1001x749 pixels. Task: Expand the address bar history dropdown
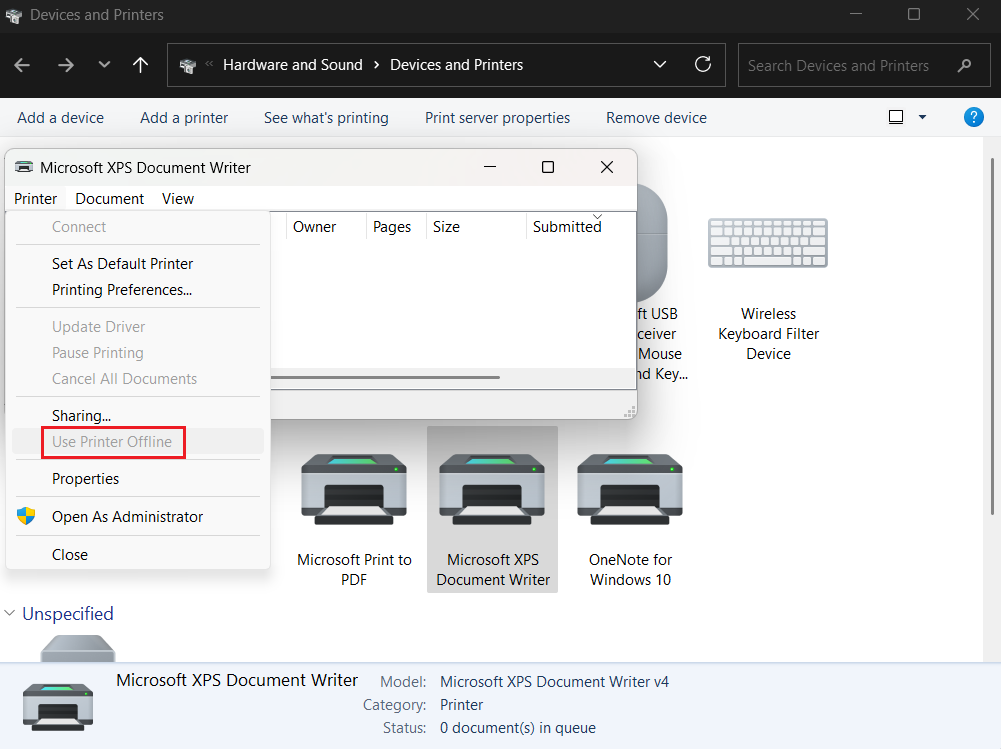660,65
